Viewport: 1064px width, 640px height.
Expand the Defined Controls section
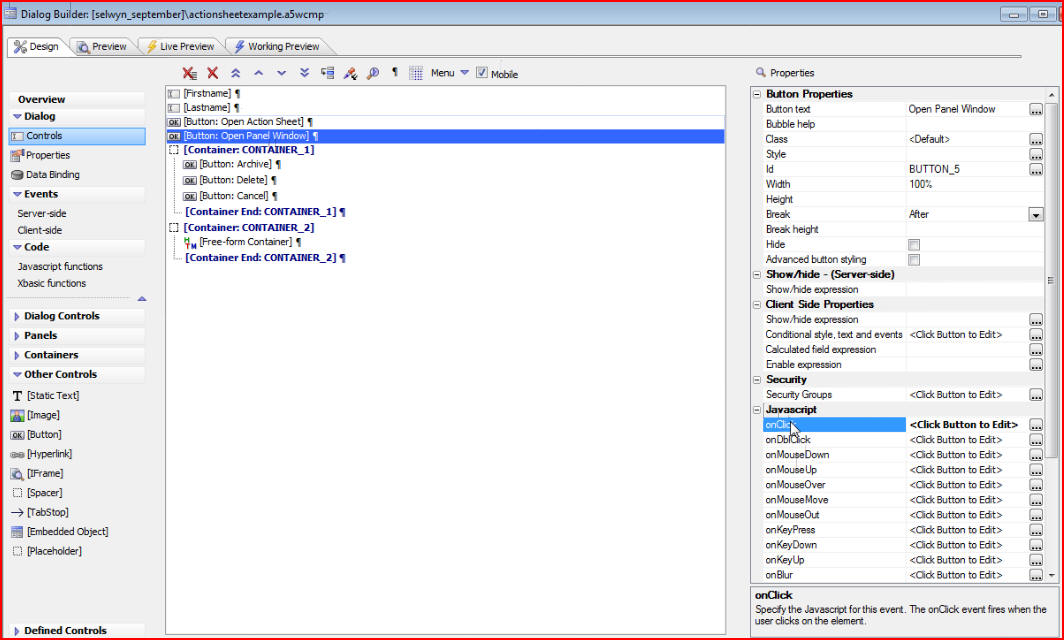click(x=17, y=631)
